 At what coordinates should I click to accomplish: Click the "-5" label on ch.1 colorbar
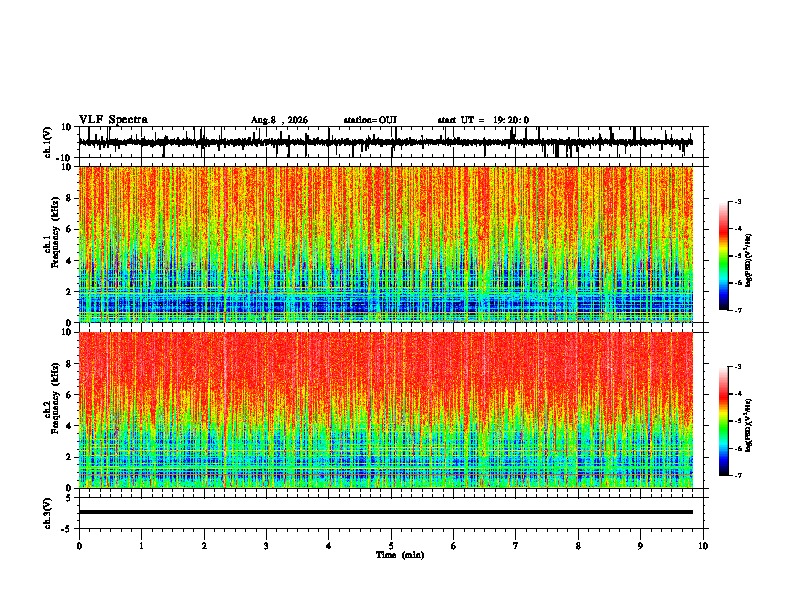click(737, 256)
